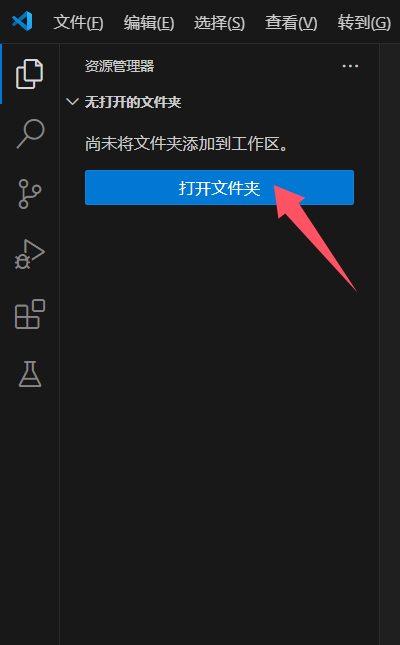400x645 pixels.
Task: Click the blue 打开文件夹 button
Action: [x=219, y=188]
